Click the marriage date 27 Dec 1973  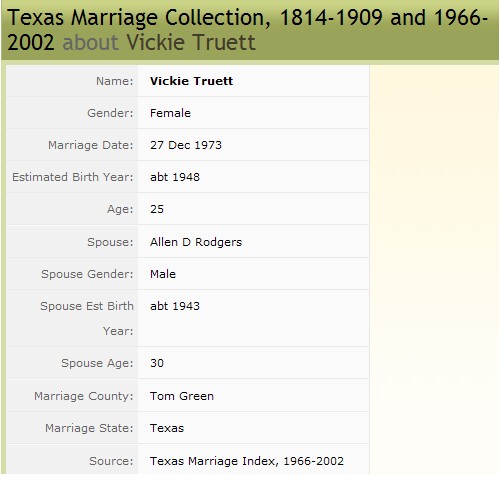pos(186,145)
